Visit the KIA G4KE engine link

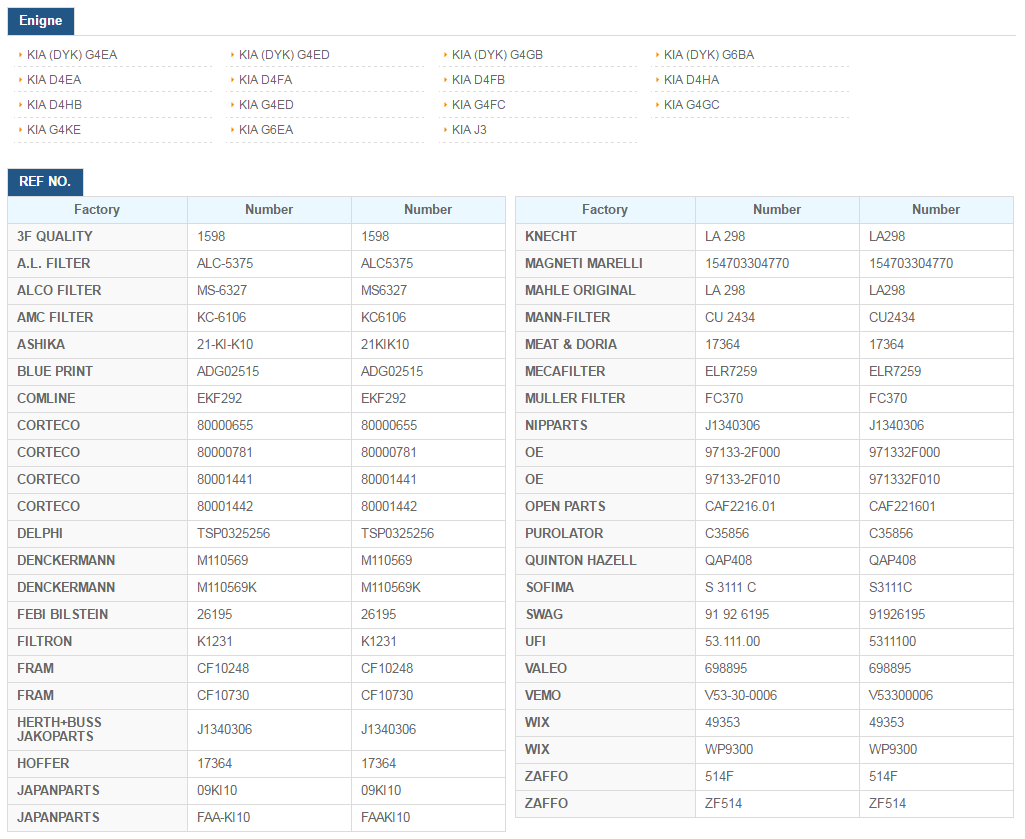coord(54,129)
